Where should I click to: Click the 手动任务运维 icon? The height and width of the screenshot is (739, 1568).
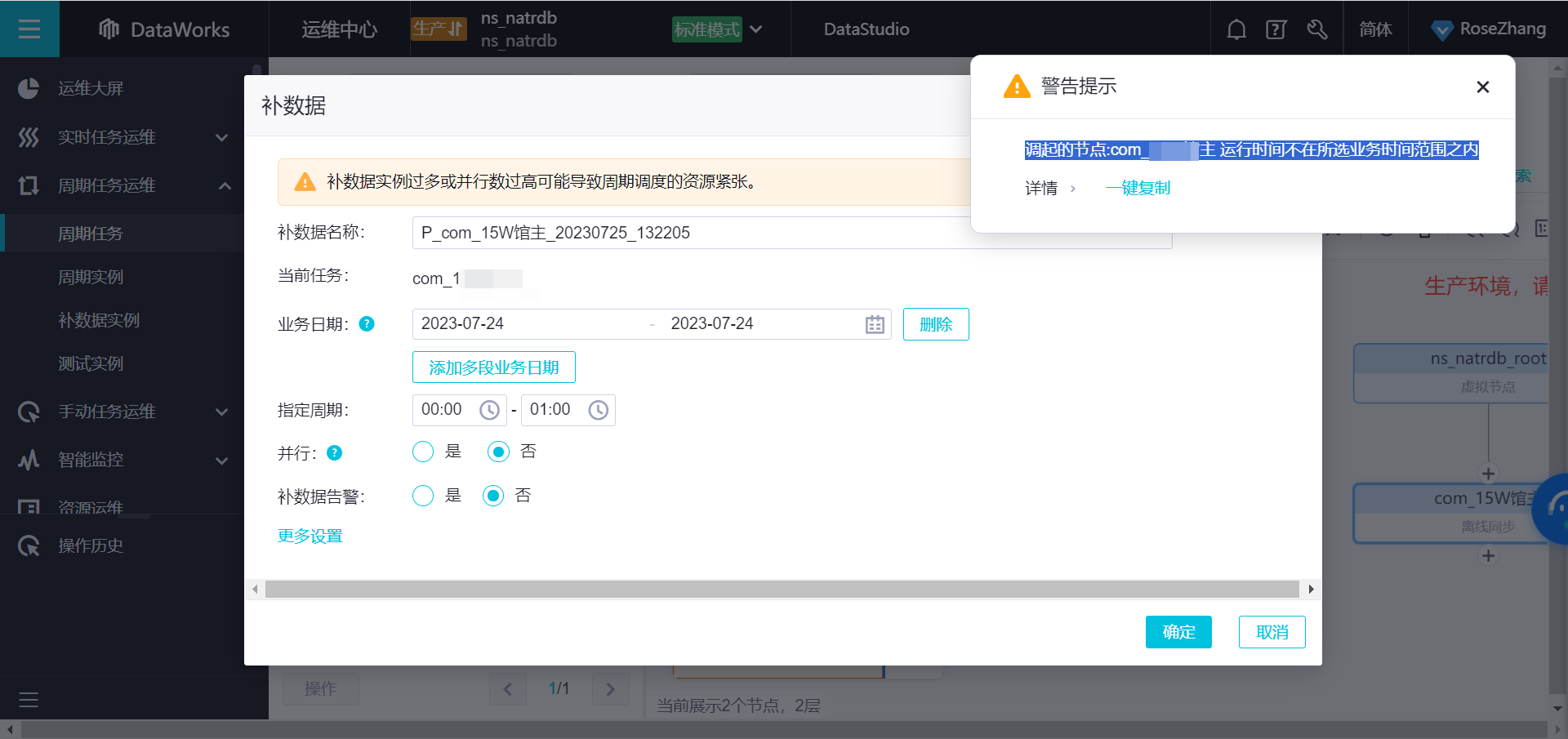29,412
